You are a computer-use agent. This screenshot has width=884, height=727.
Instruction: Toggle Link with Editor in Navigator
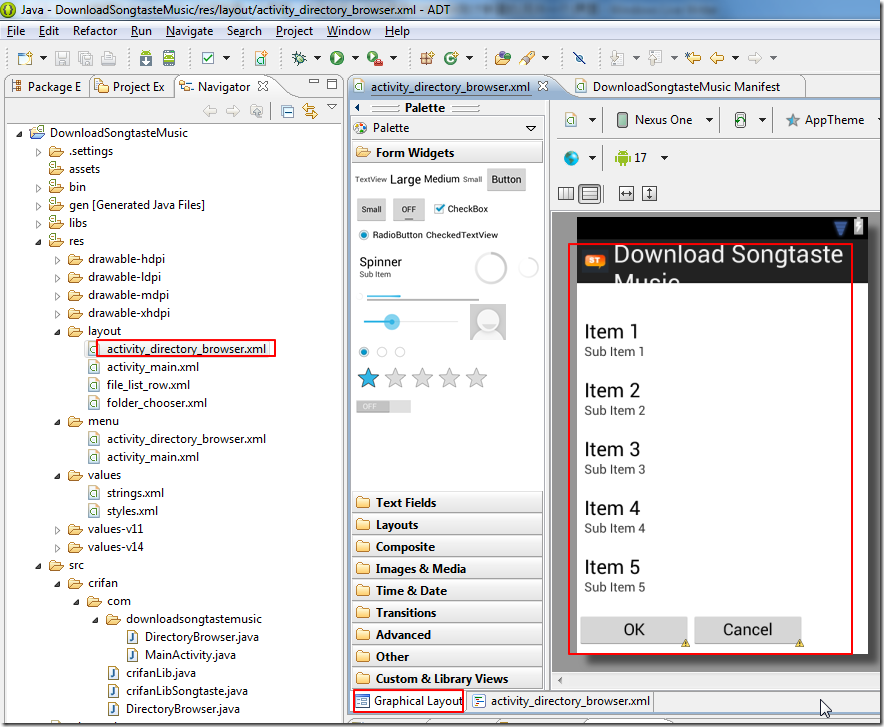click(x=309, y=111)
